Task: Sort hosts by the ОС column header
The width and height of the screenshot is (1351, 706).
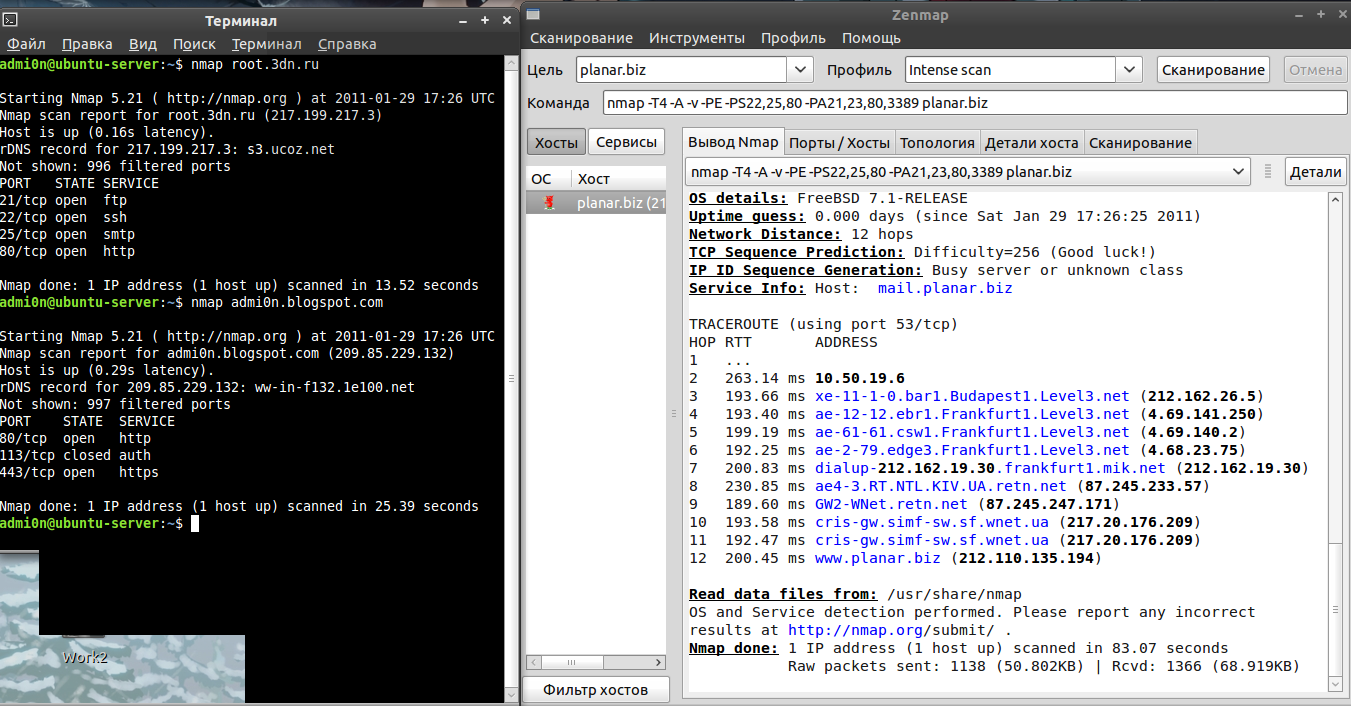Action: click(548, 179)
